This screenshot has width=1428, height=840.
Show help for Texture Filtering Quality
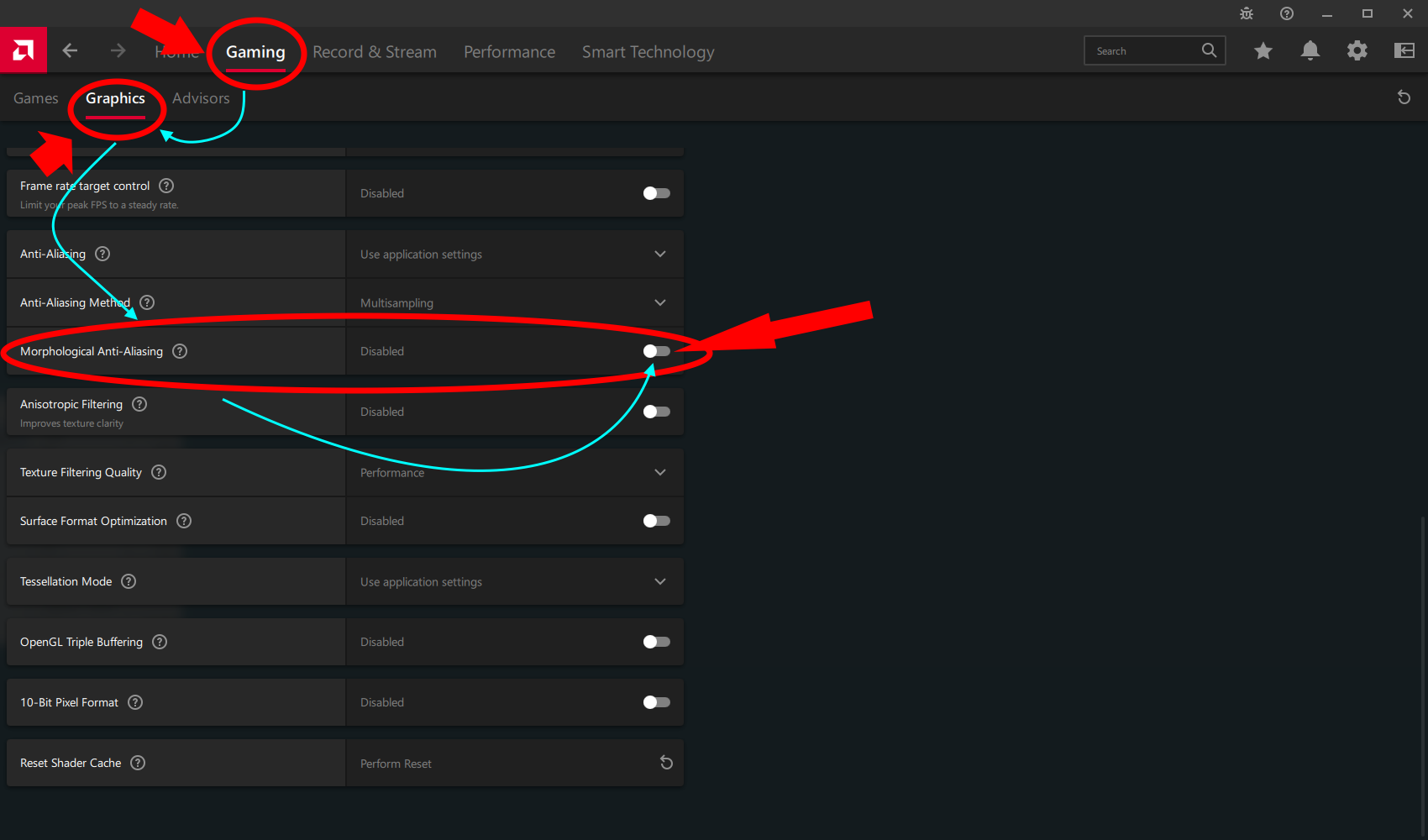tap(159, 472)
